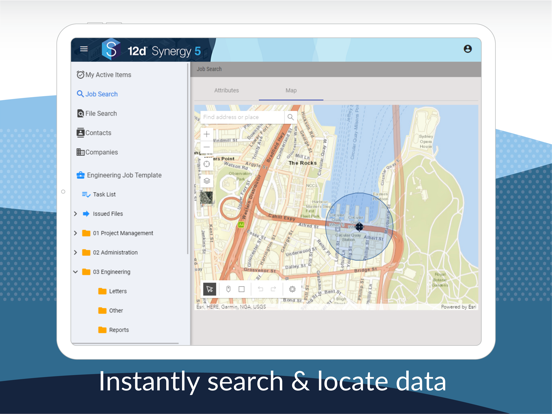
Task: Toggle the satellite basemap thumbnail
Action: [207, 197]
